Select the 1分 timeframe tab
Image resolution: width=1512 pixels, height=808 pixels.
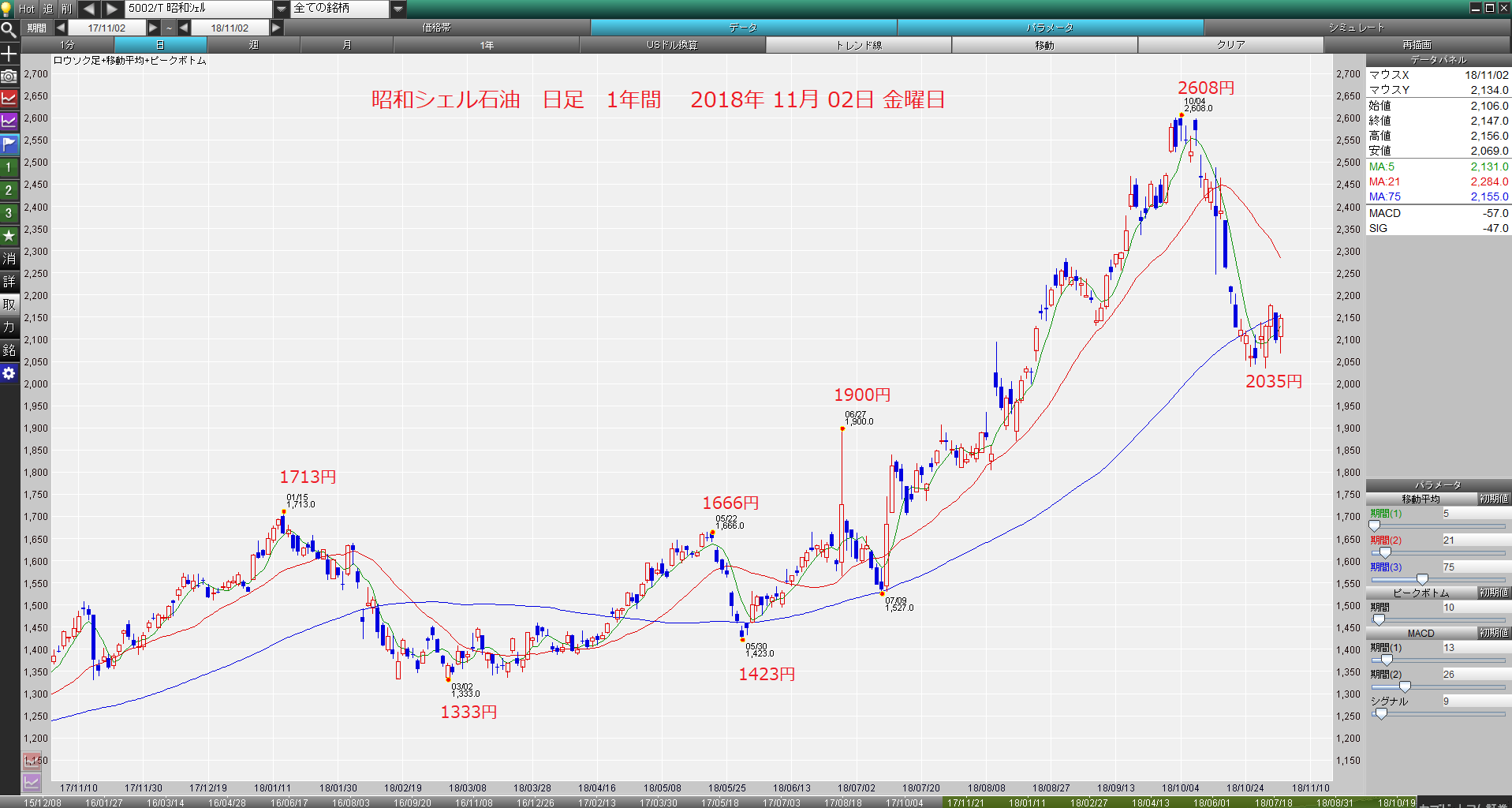point(67,45)
